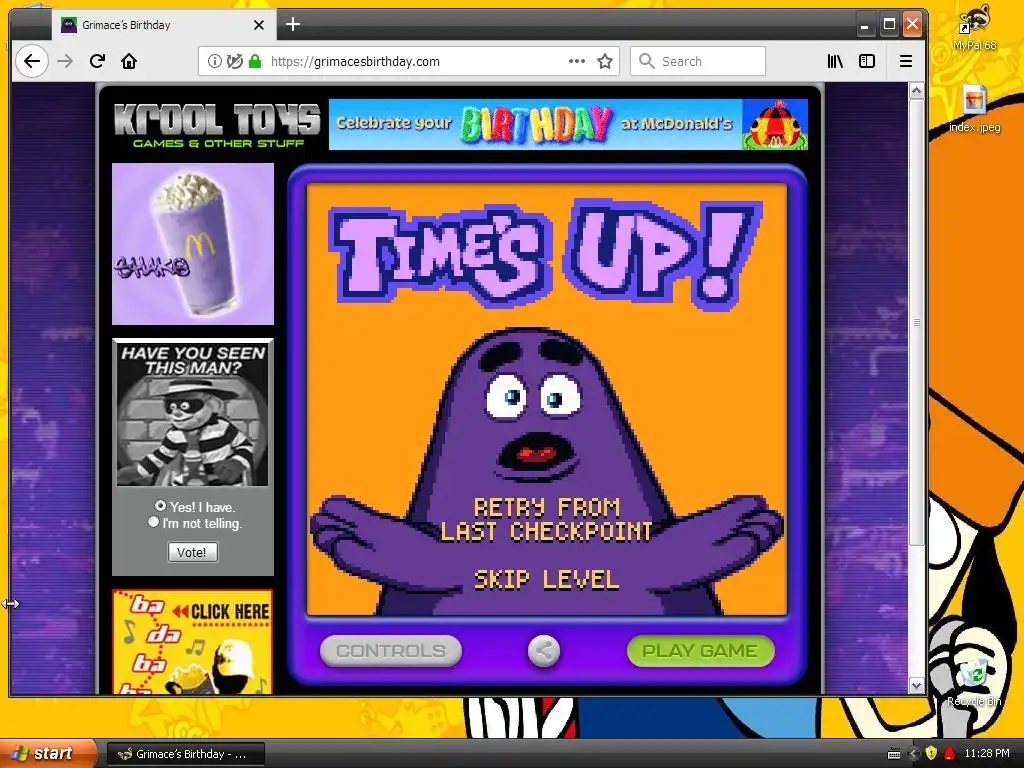Bookmark this page with the star
The width and height of the screenshot is (1024, 768).
605,61
